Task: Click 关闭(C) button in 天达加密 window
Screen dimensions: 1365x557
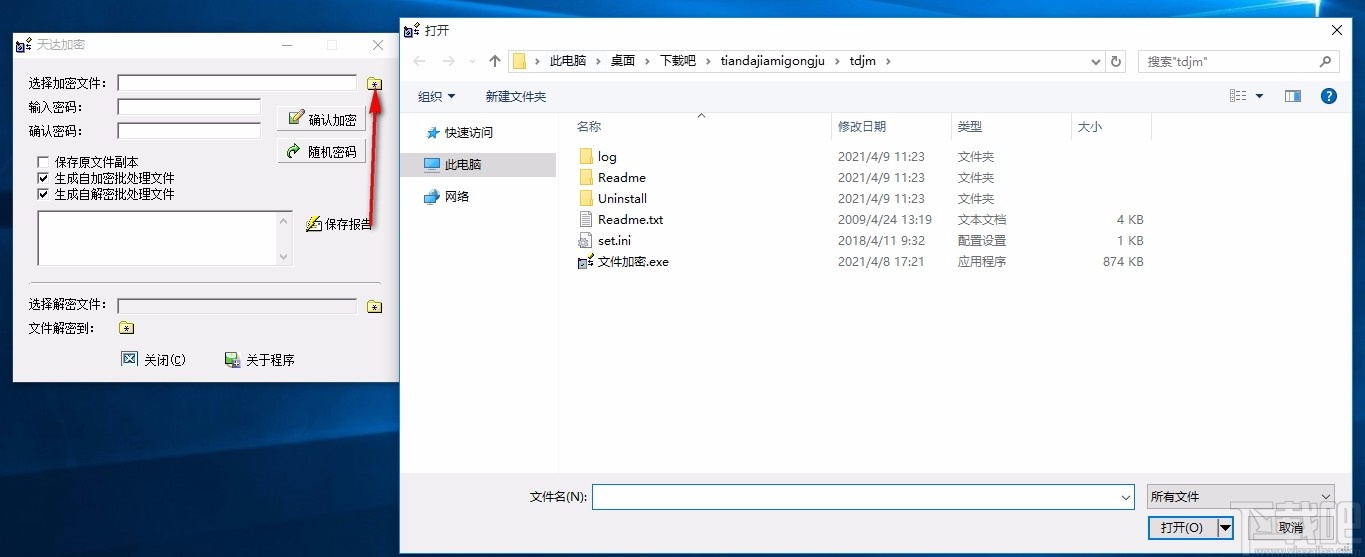Action: (153, 360)
